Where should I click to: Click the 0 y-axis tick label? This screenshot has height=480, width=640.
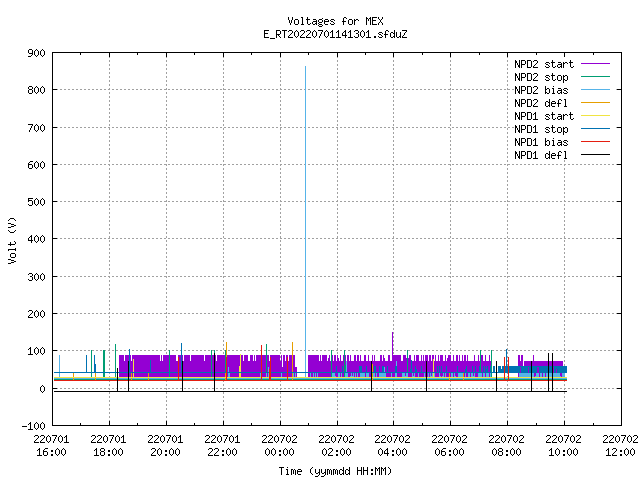[x=42, y=389]
